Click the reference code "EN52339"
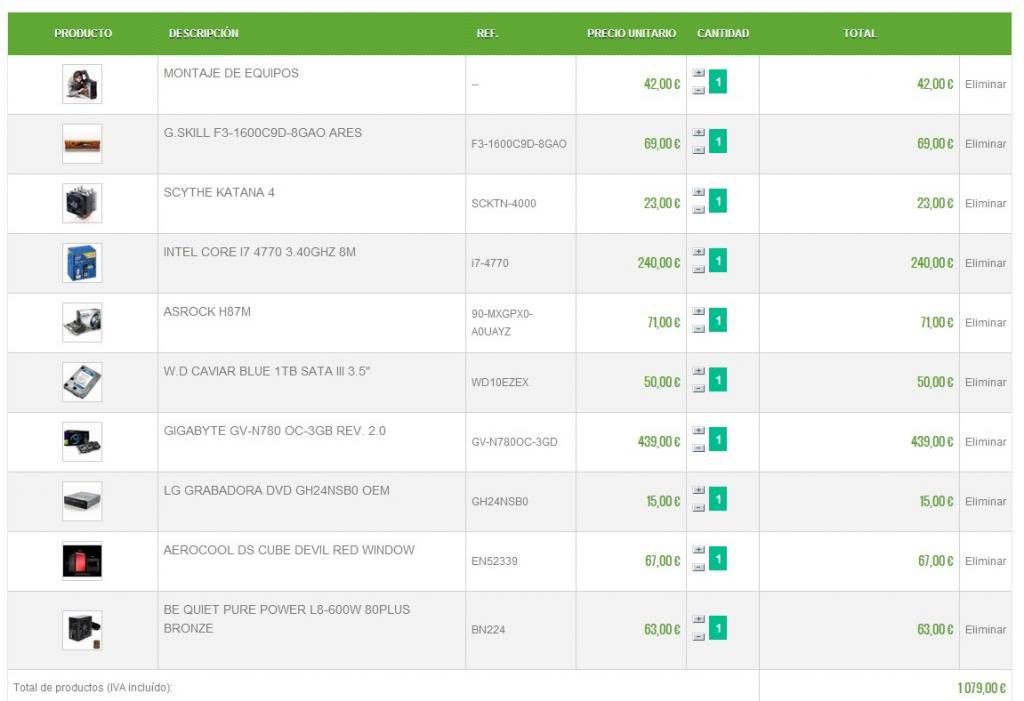Screen dimensions: 1024x701 pyautogui.click(x=494, y=561)
